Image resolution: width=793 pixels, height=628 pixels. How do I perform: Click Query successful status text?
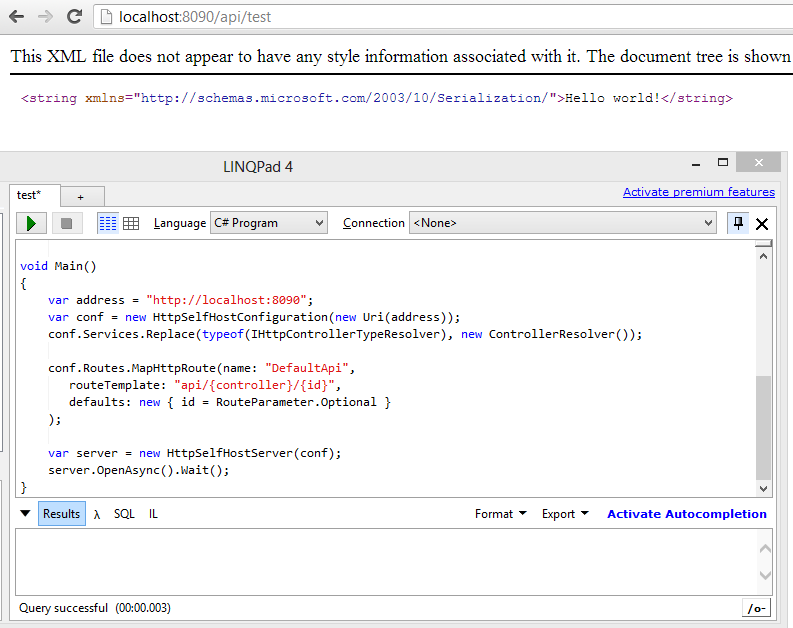click(x=64, y=608)
